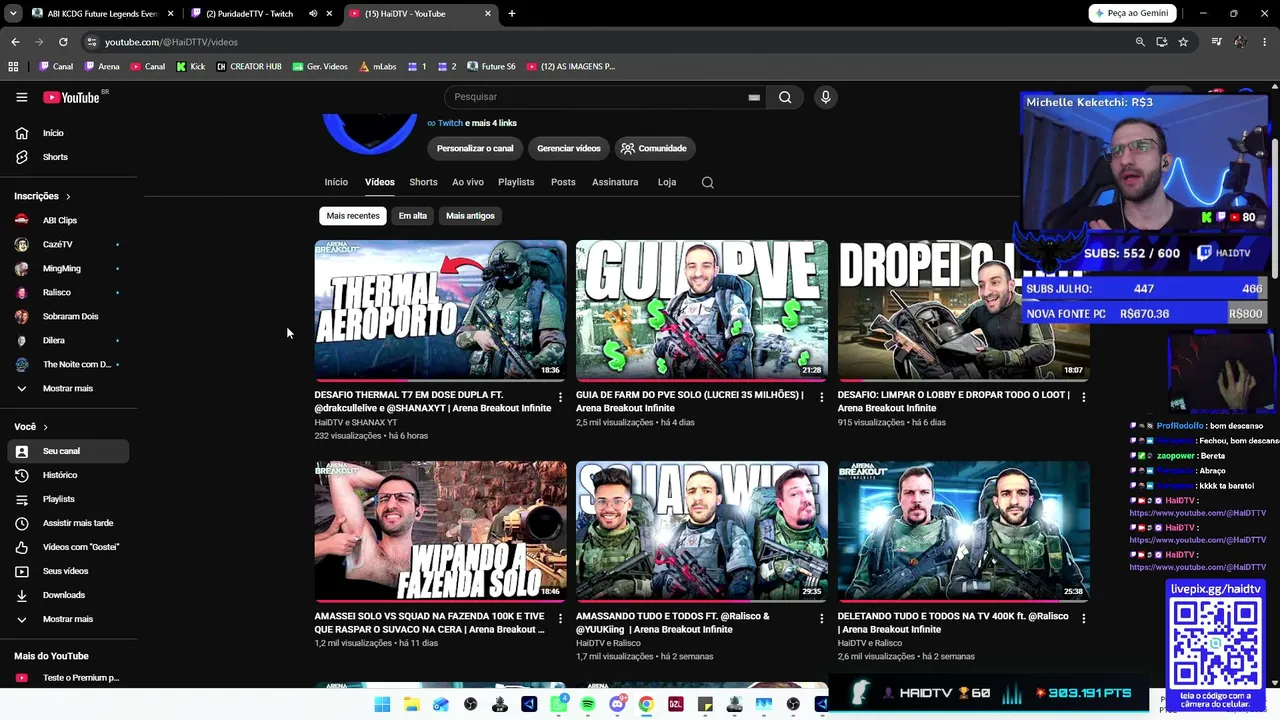The width and height of the screenshot is (1280, 720).
Task: Open the channel Playlists tab
Action: [516, 182]
